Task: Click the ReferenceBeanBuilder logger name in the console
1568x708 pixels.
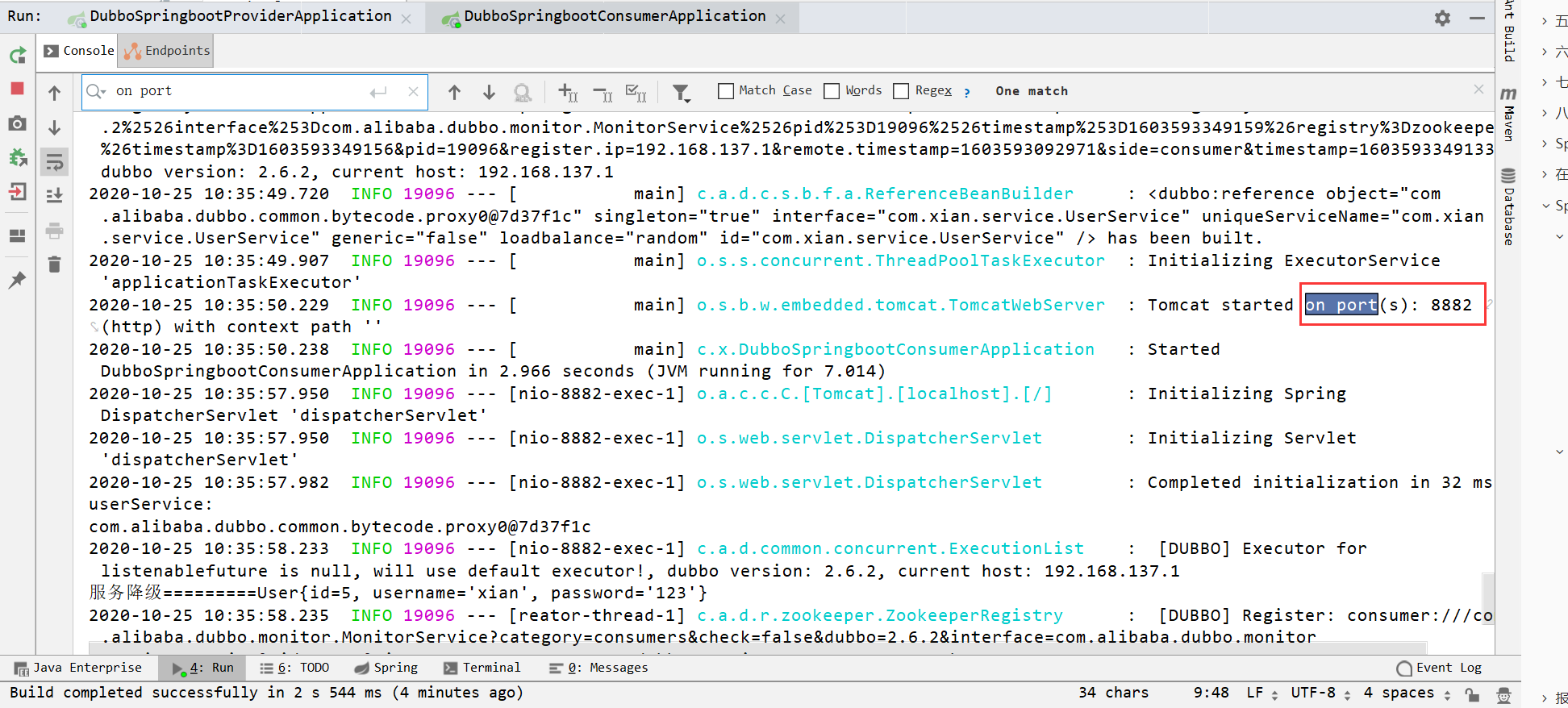Action: (886, 194)
